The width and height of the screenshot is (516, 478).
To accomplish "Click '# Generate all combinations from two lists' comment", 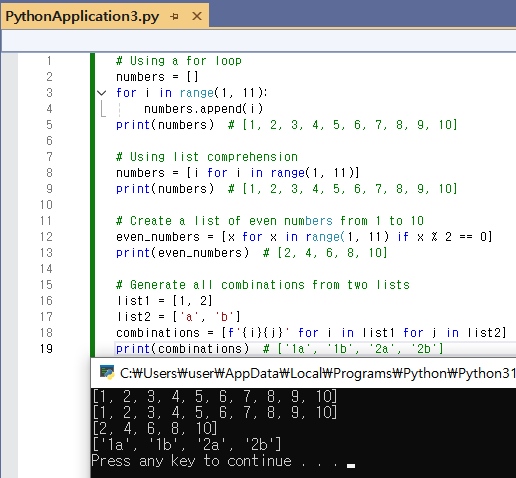I will pos(263,285).
